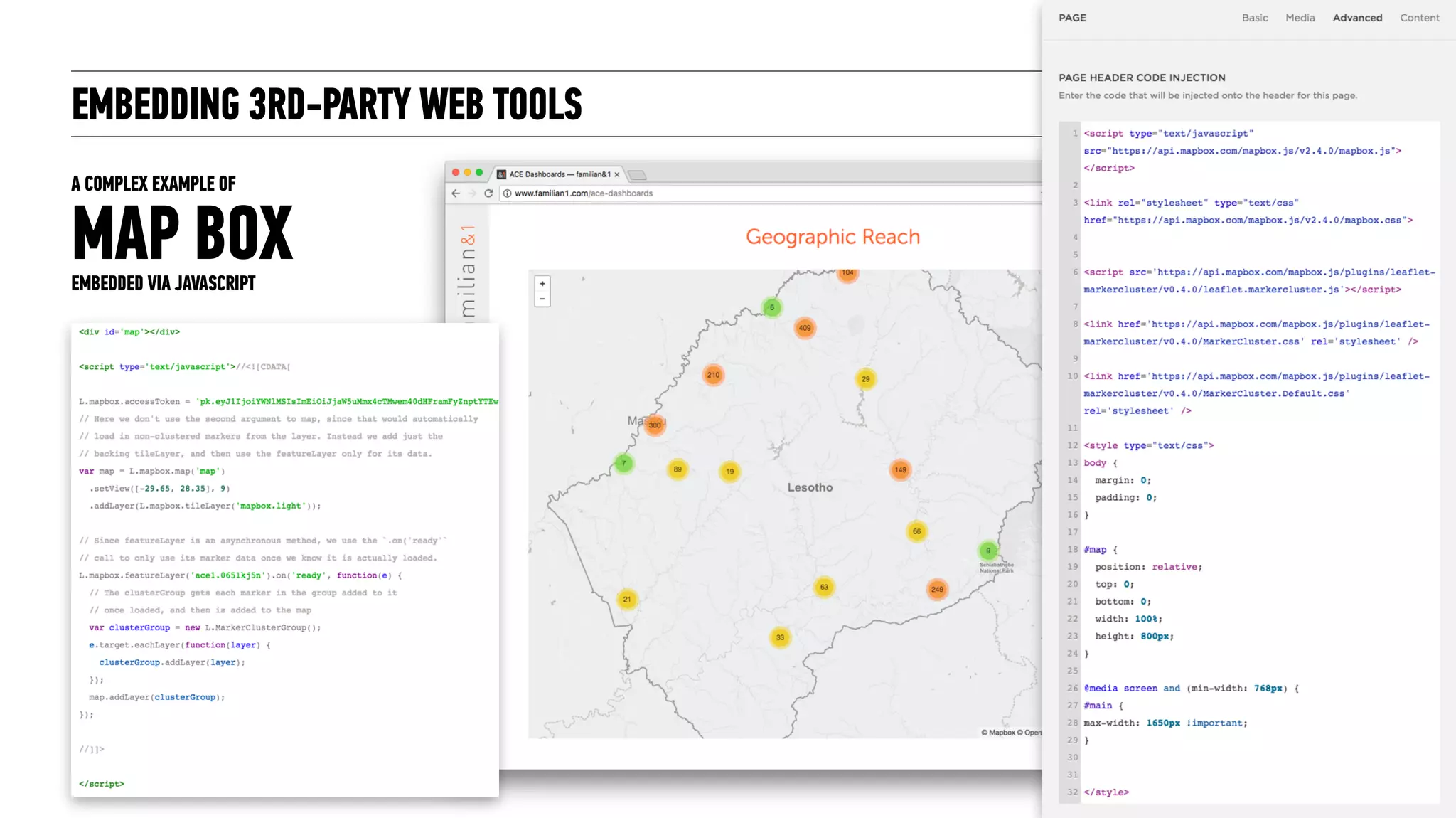1456x818 pixels.
Task: Click the yellow 66 marker cluster
Action: click(x=916, y=531)
